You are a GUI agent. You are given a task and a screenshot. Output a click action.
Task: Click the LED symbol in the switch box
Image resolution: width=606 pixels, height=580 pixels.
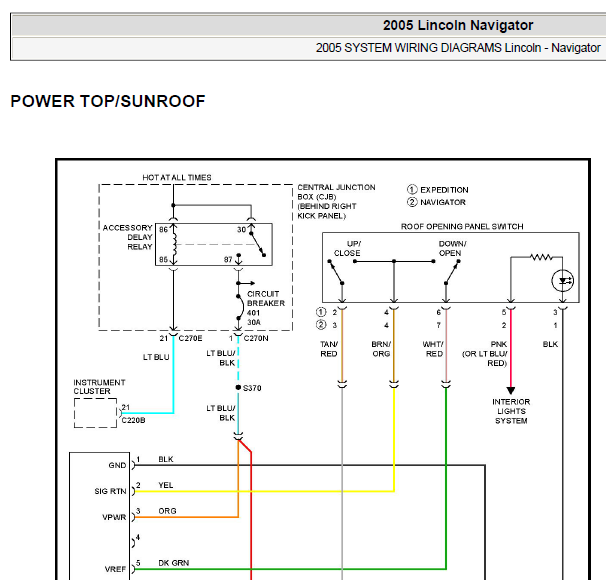tap(563, 281)
